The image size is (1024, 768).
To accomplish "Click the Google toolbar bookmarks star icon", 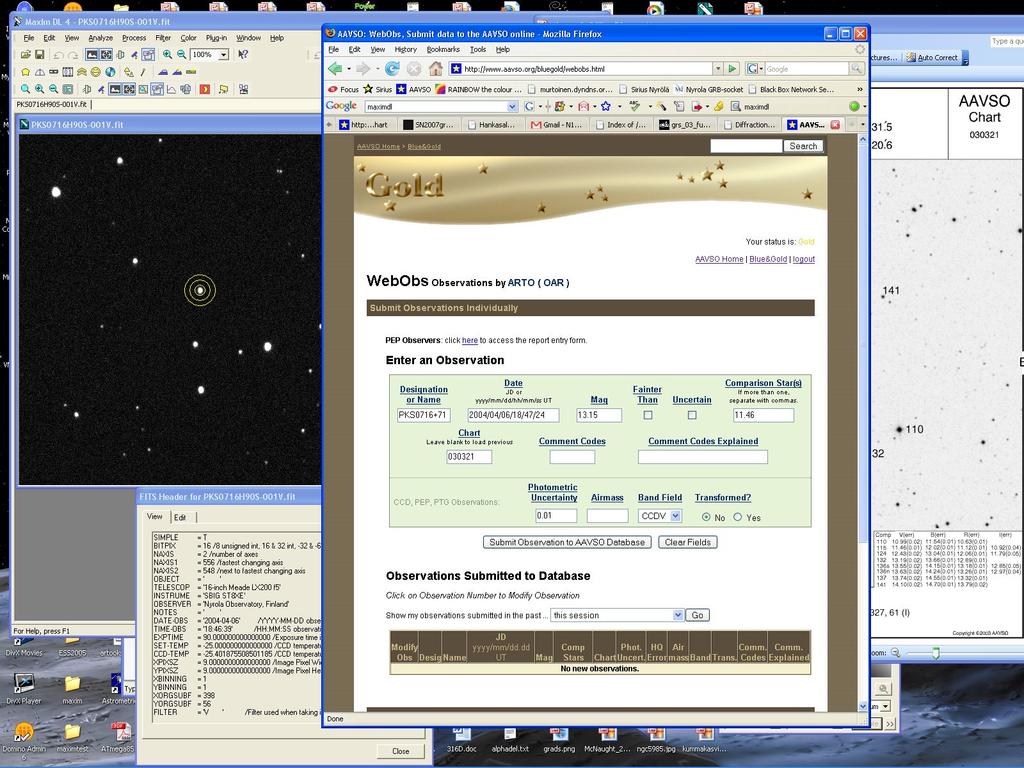I will click(605, 106).
